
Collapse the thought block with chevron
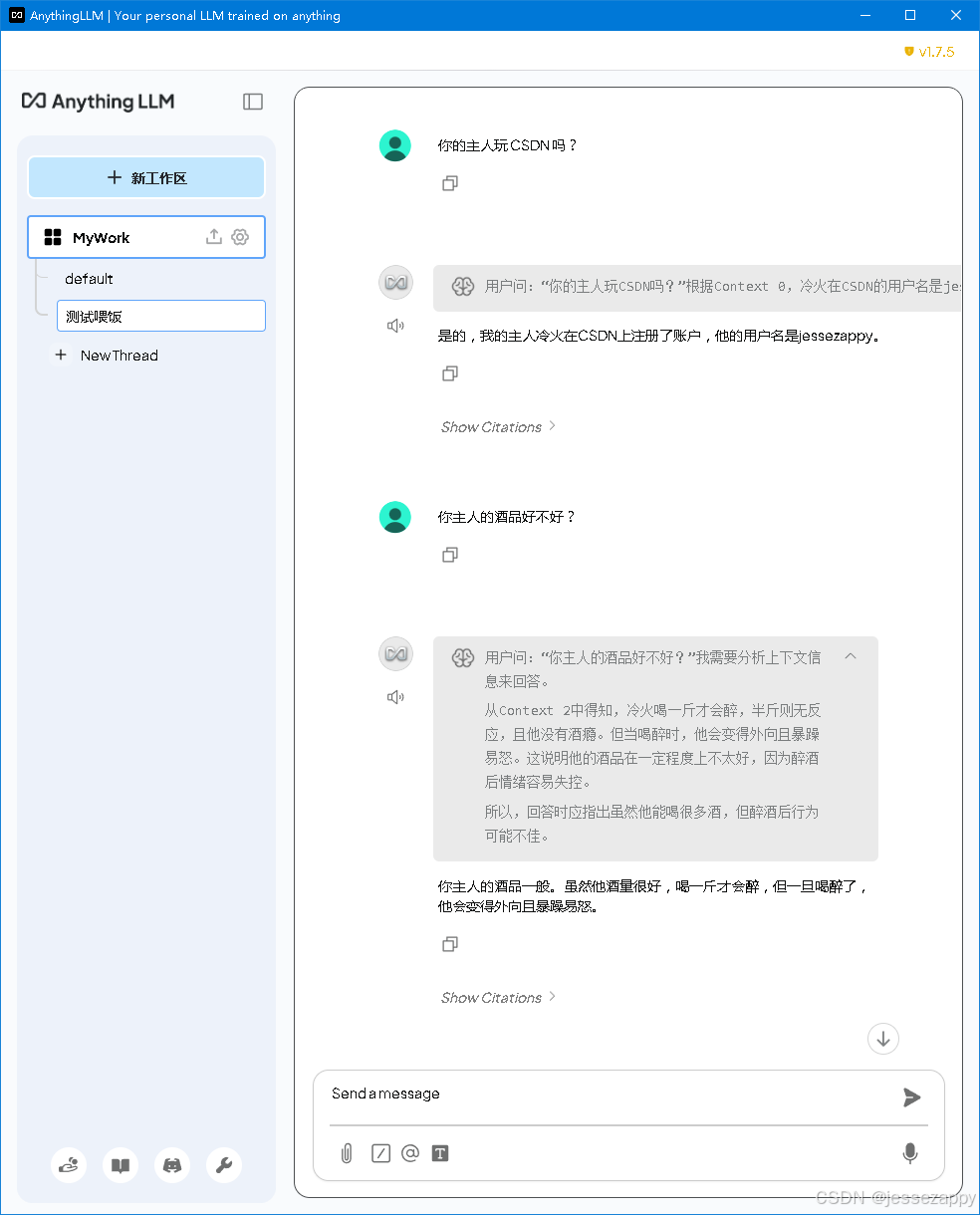[851, 656]
